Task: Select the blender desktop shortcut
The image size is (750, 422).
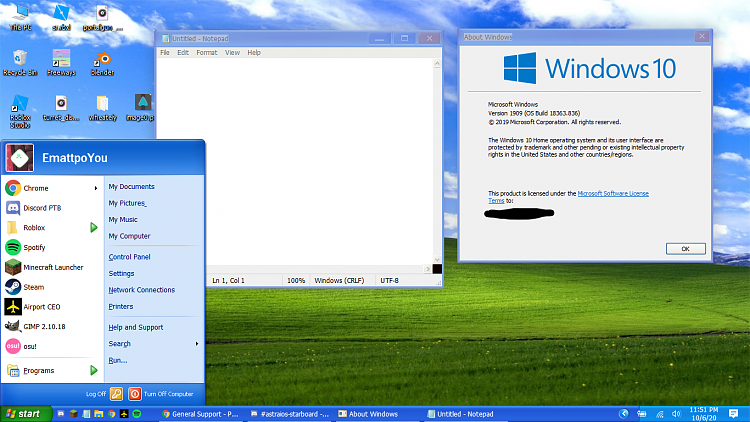Action: click(x=102, y=63)
